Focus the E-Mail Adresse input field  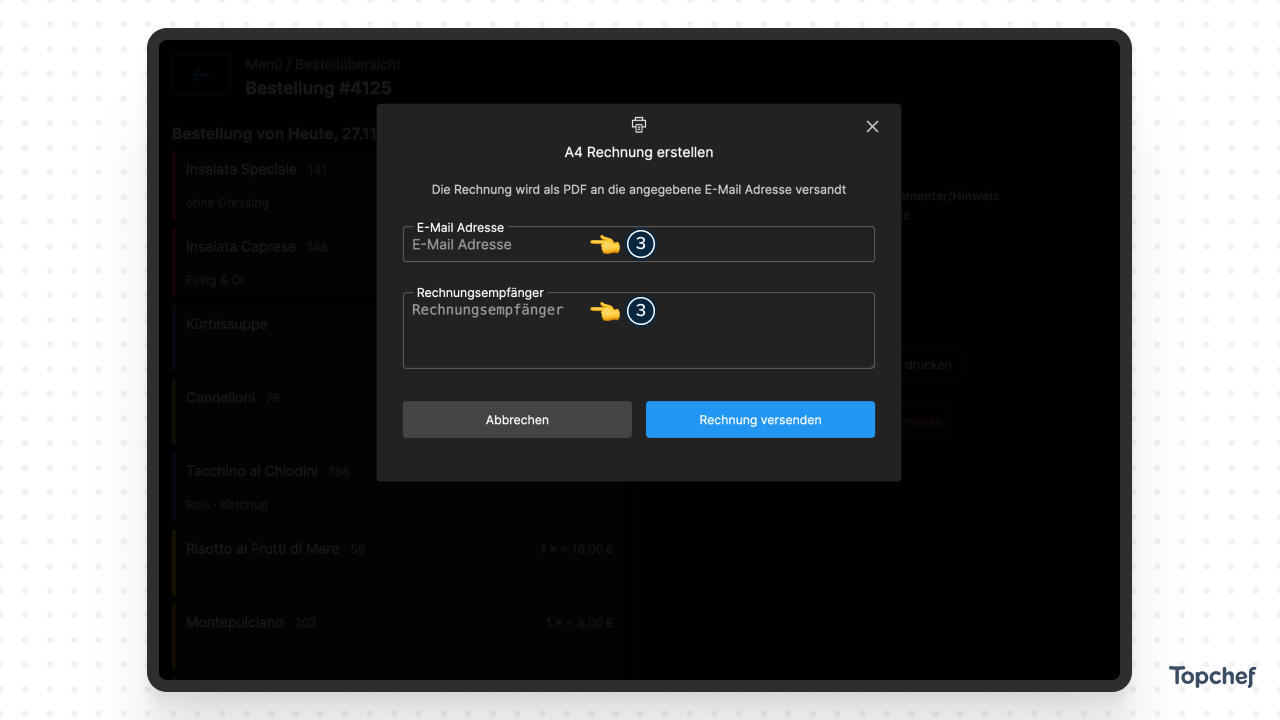pos(500,245)
